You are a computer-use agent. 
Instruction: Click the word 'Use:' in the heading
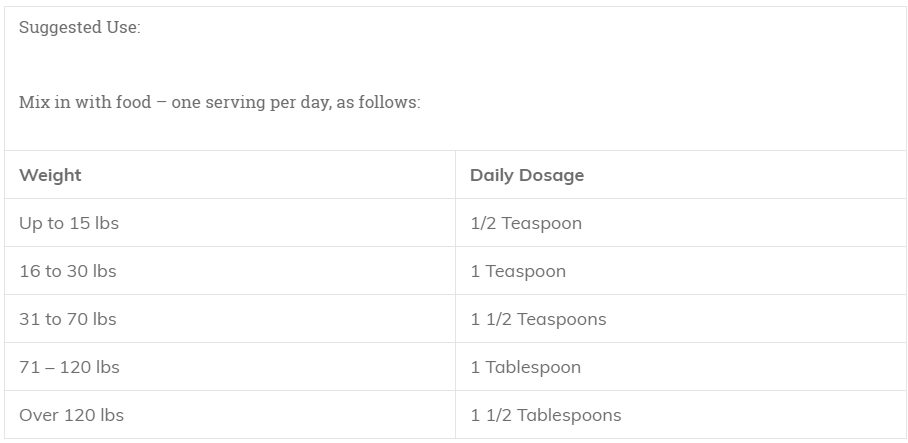click(x=124, y=28)
